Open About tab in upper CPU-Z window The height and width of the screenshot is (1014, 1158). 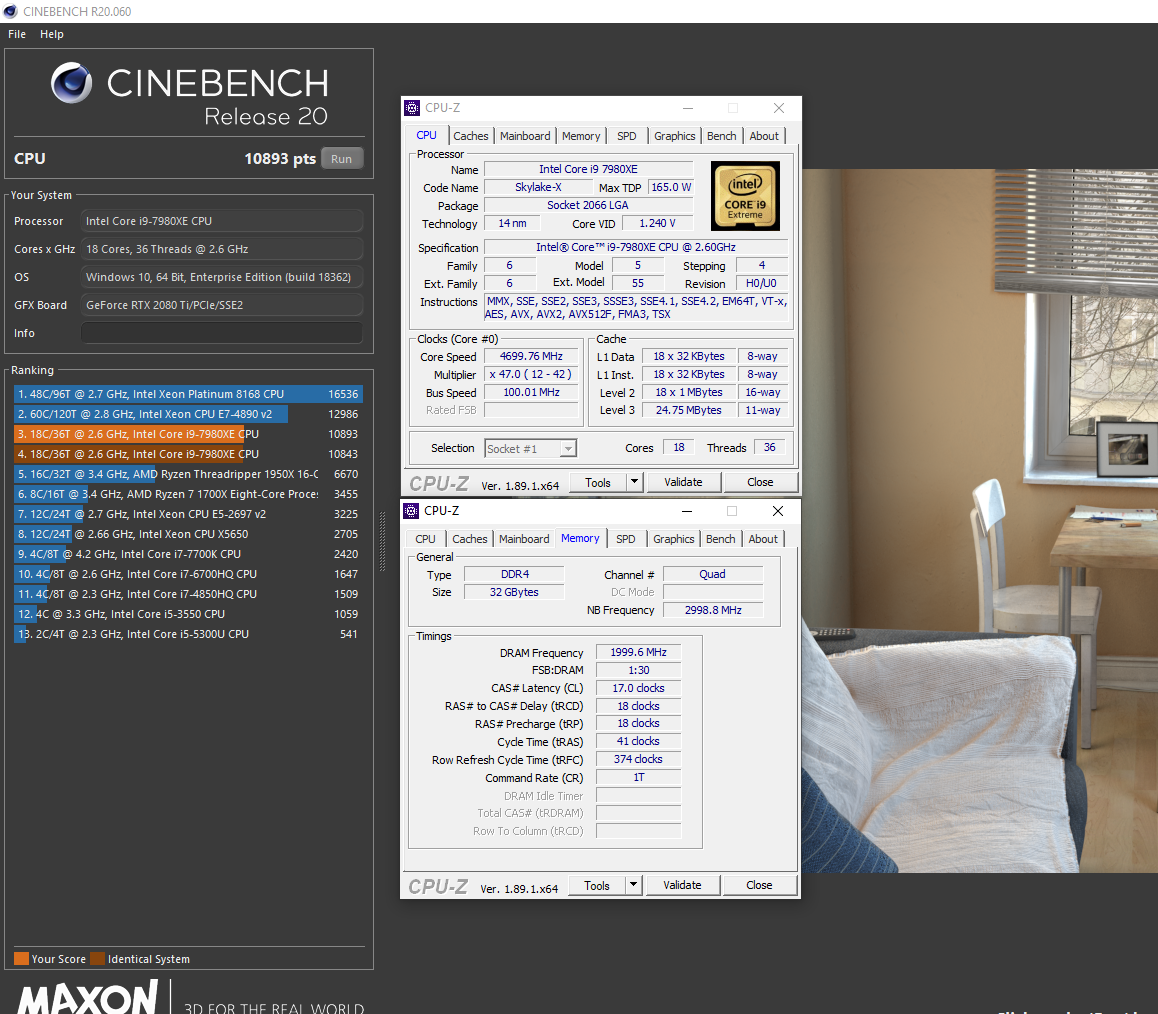(764, 136)
